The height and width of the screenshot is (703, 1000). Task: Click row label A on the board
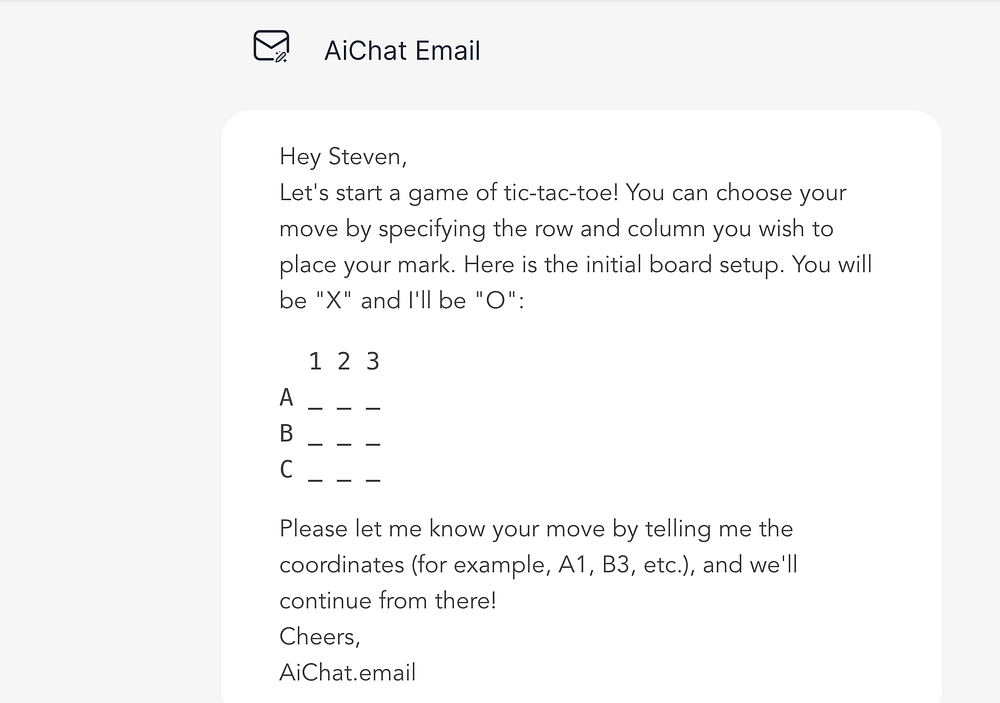[x=287, y=398]
